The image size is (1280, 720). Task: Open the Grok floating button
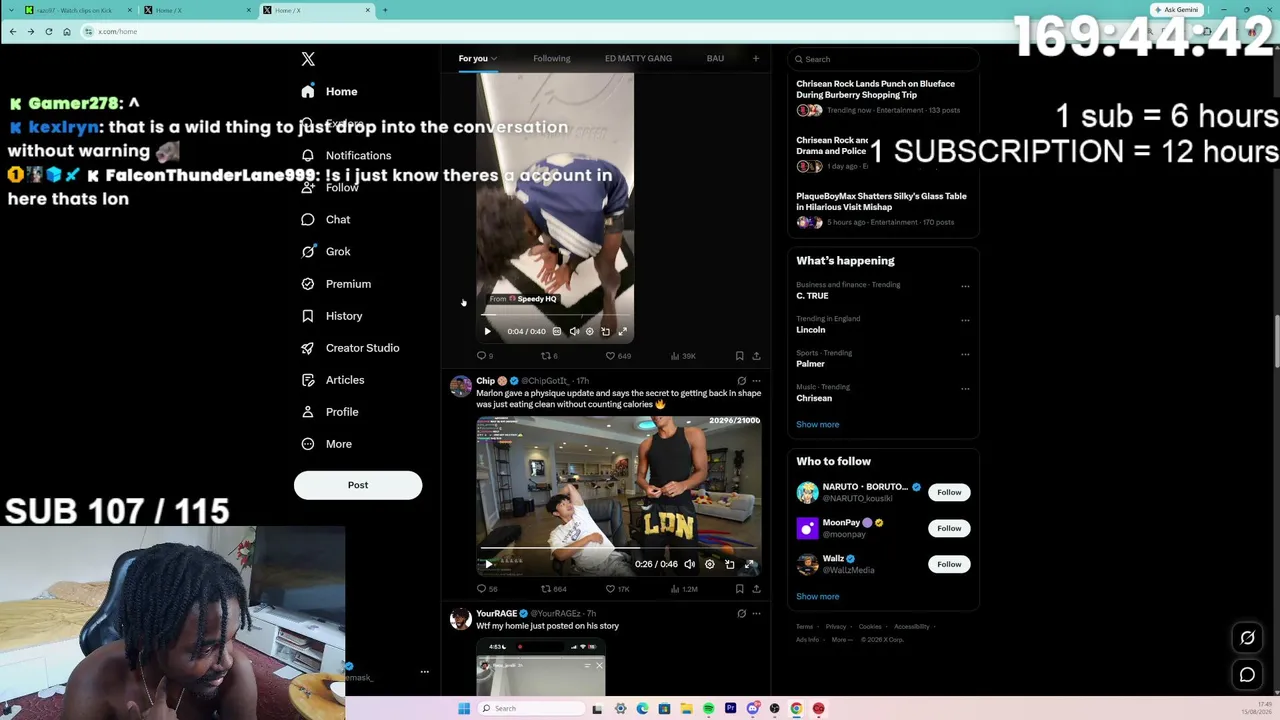click(1247, 638)
